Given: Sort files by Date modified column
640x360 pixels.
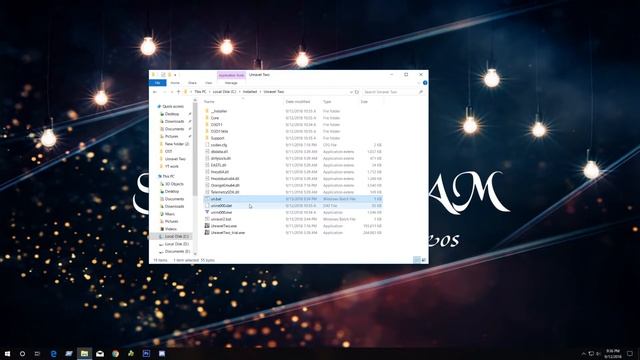Looking at the screenshot, I should click(302, 102).
